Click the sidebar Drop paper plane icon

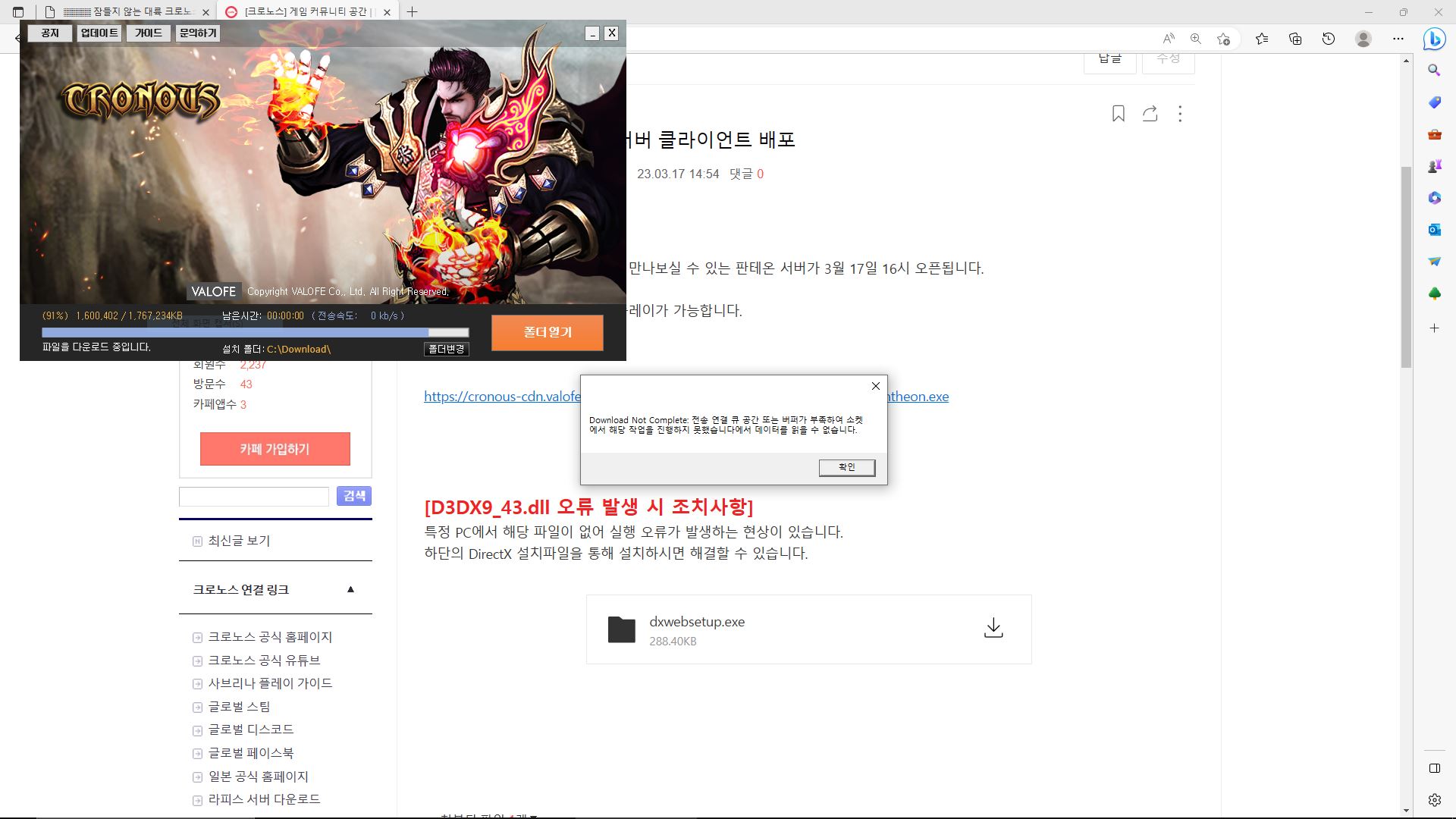[x=1434, y=262]
